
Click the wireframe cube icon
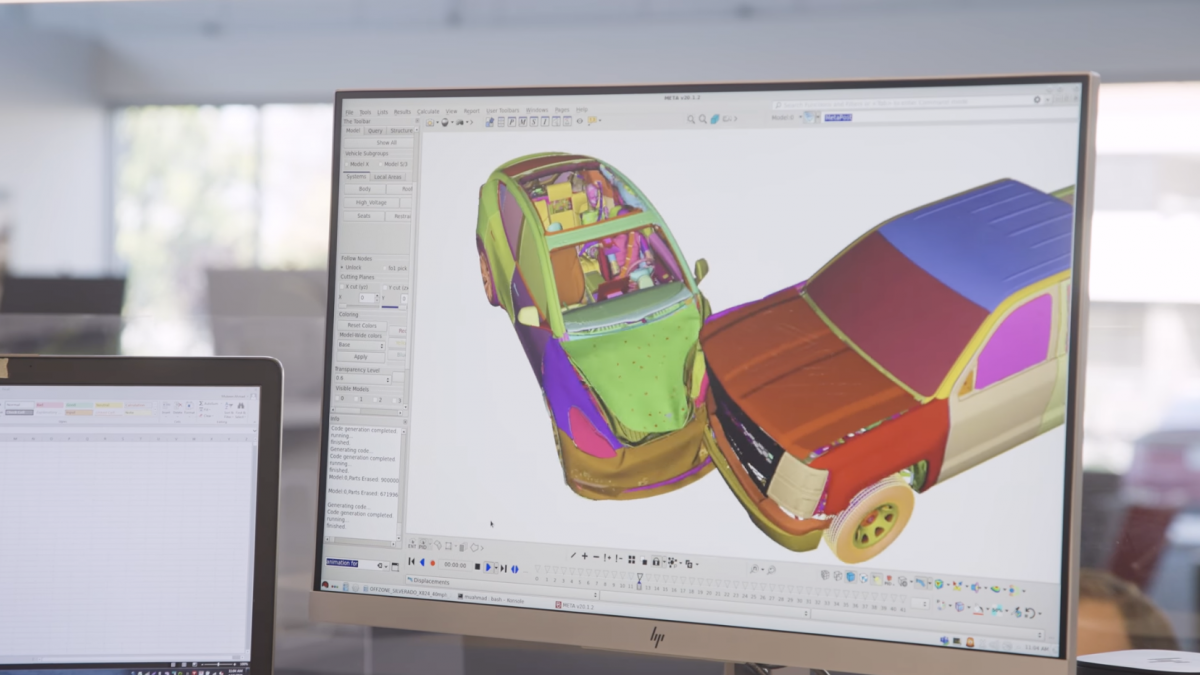coord(837,576)
